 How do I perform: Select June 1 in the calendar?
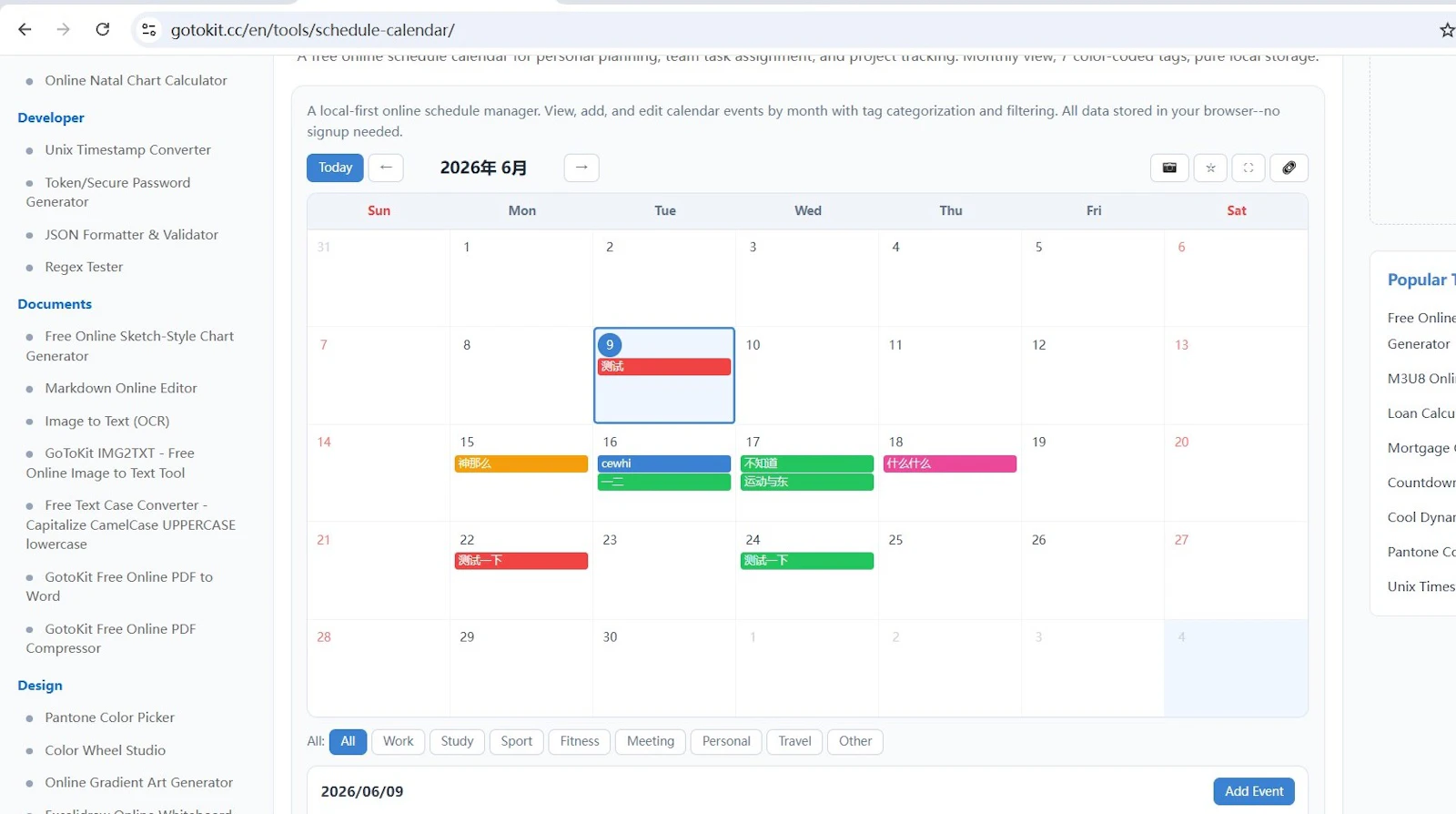(x=521, y=278)
